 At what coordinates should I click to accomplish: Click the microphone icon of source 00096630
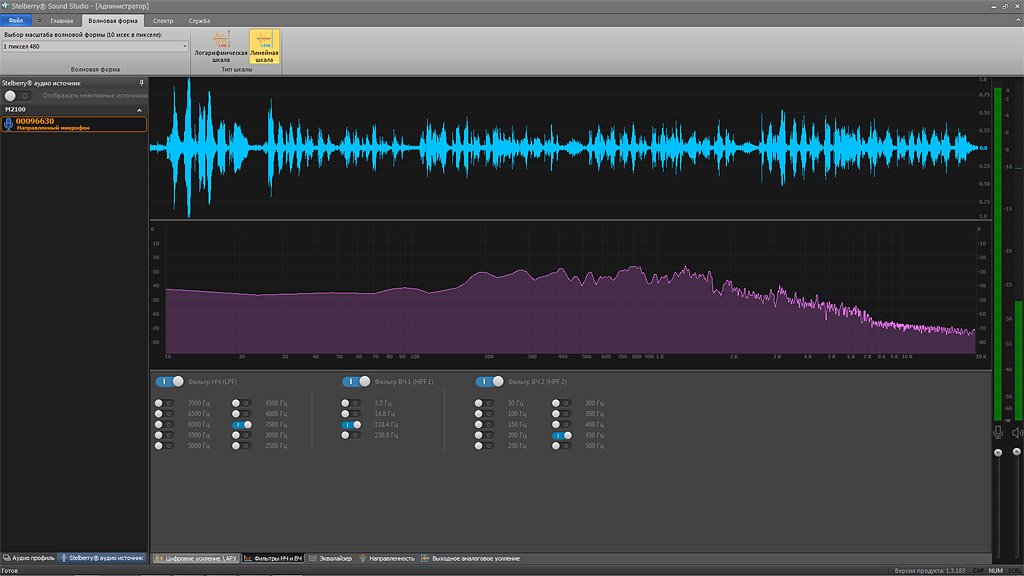click(x=9, y=124)
